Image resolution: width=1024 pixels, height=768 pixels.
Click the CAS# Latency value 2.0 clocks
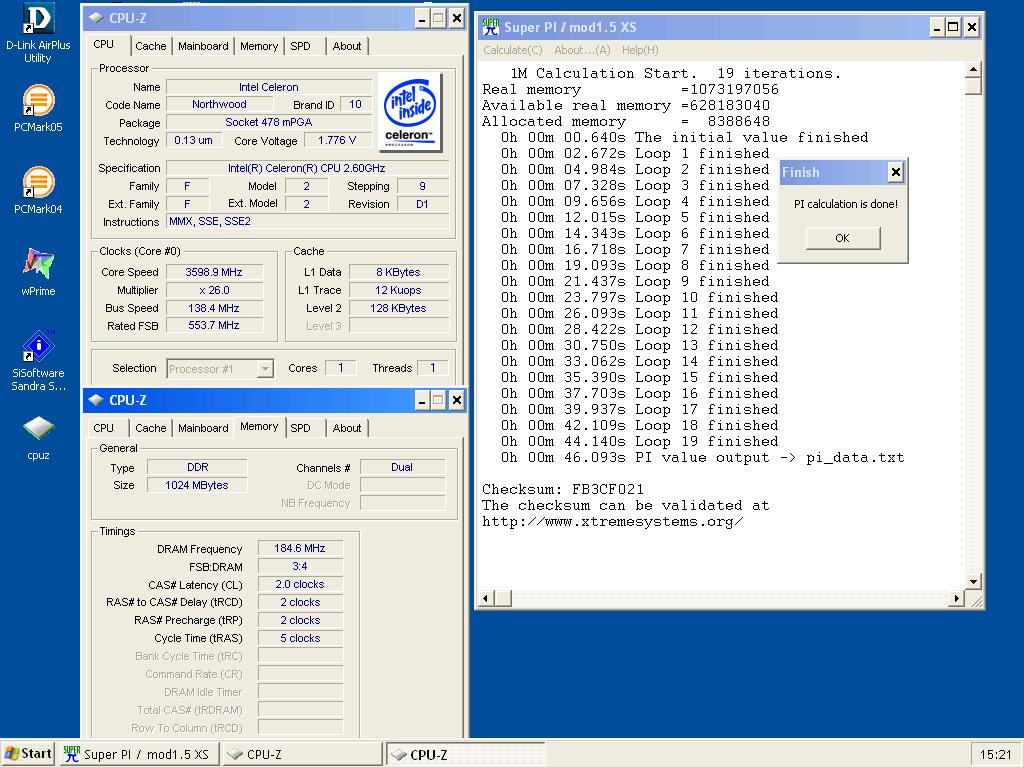[300, 584]
